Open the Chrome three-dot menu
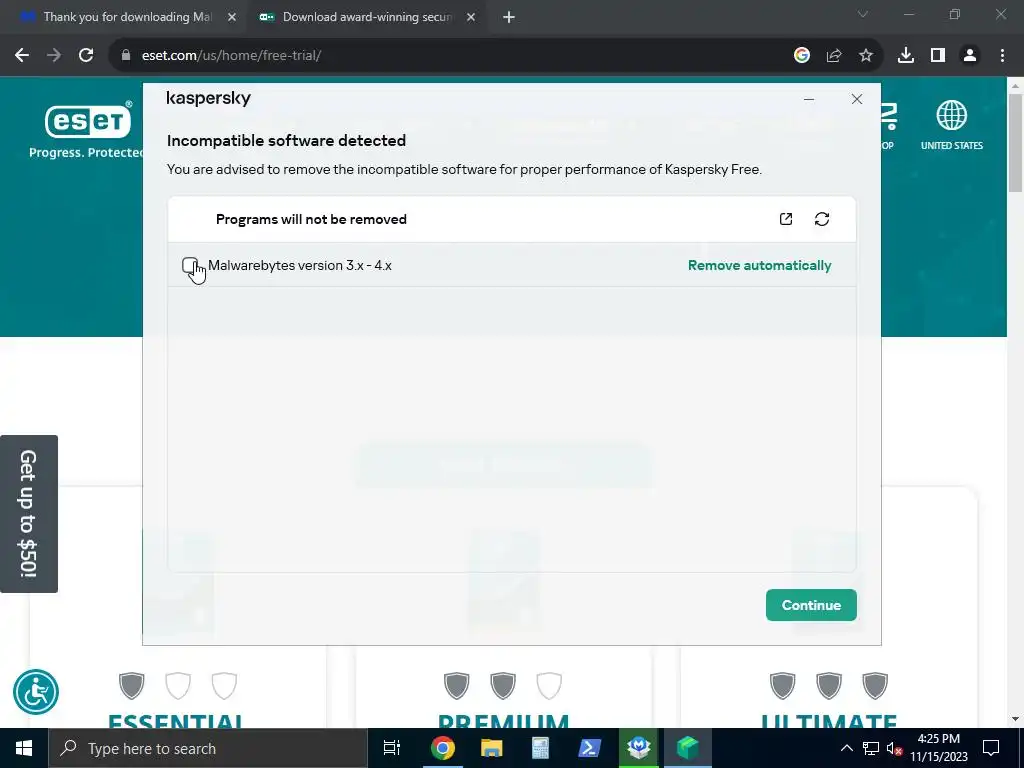1024x768 pixels. tap(1002, 56)
